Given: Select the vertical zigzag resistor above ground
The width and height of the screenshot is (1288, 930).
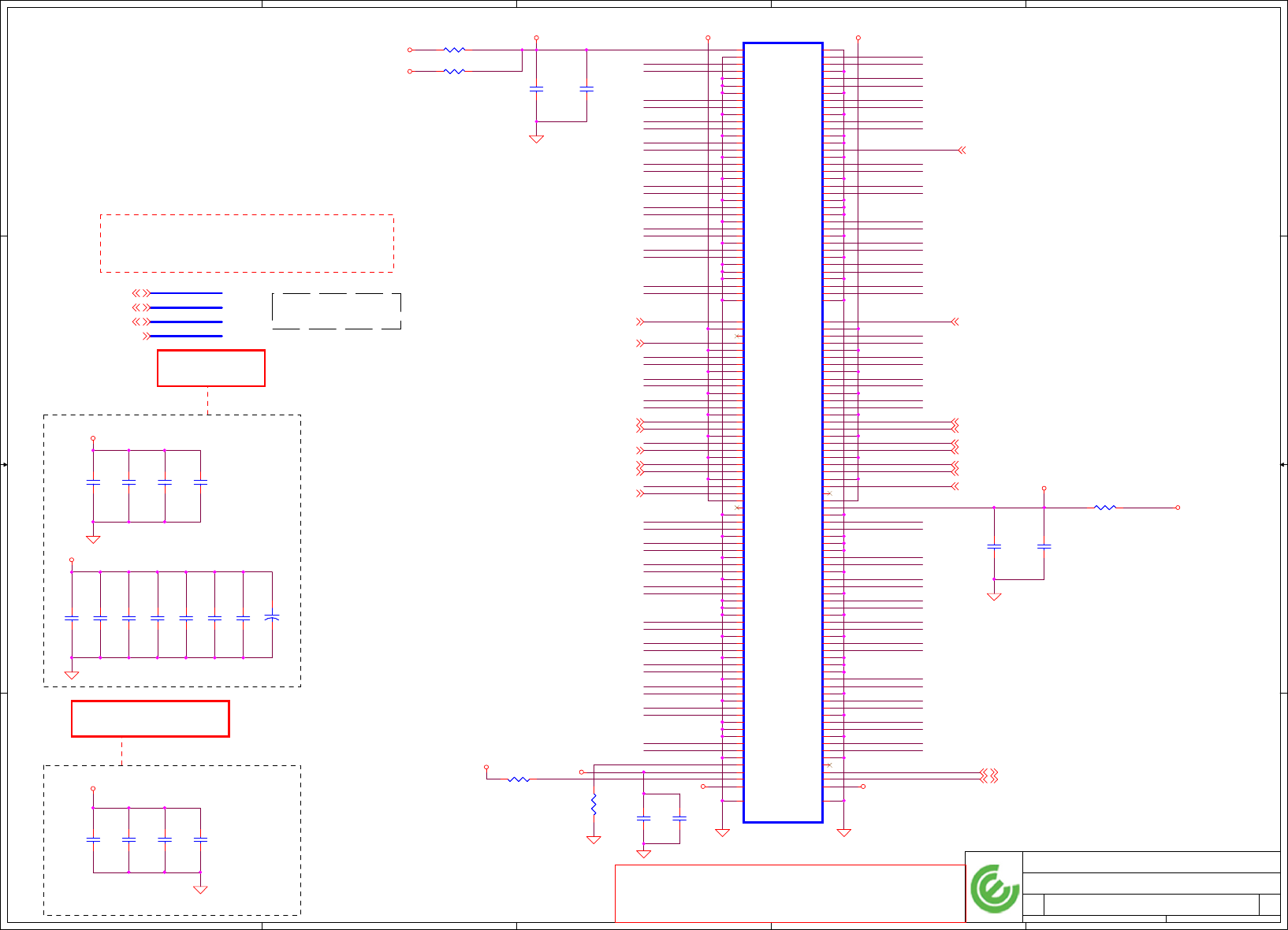Looking at the screenshot, I should (x=594, y=805).
